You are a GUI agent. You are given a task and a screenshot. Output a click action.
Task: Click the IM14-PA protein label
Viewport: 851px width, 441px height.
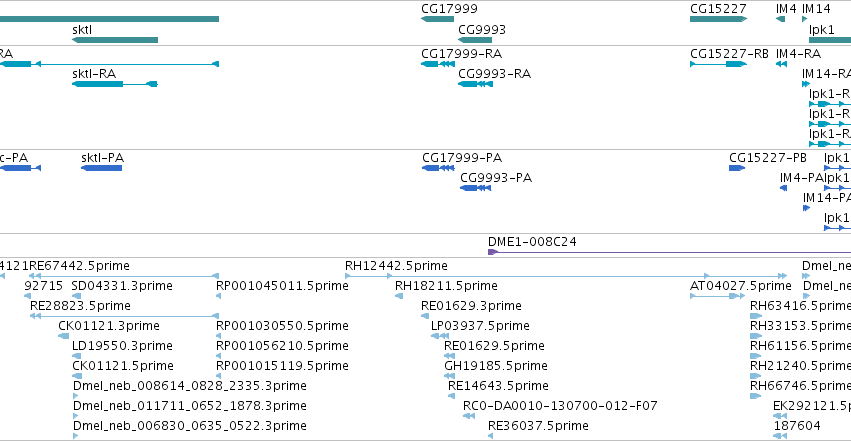[x=827, y=198]
